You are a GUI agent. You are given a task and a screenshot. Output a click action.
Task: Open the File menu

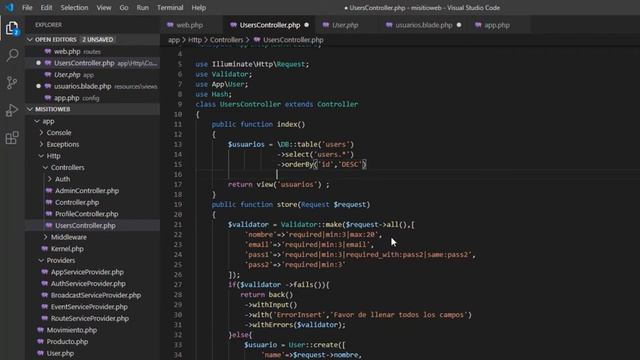[27, 8]
